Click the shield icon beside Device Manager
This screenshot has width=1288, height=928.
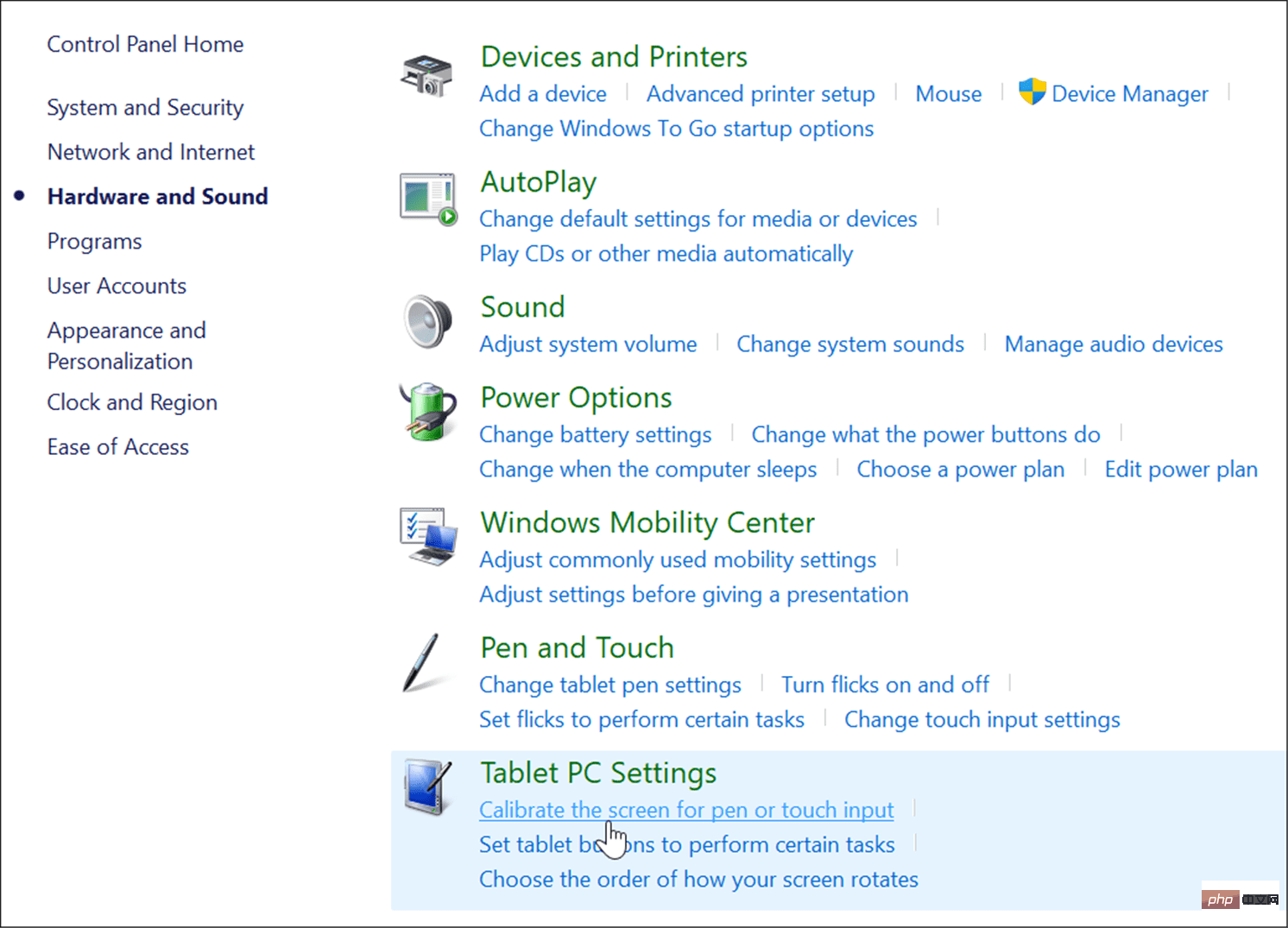1032,92
